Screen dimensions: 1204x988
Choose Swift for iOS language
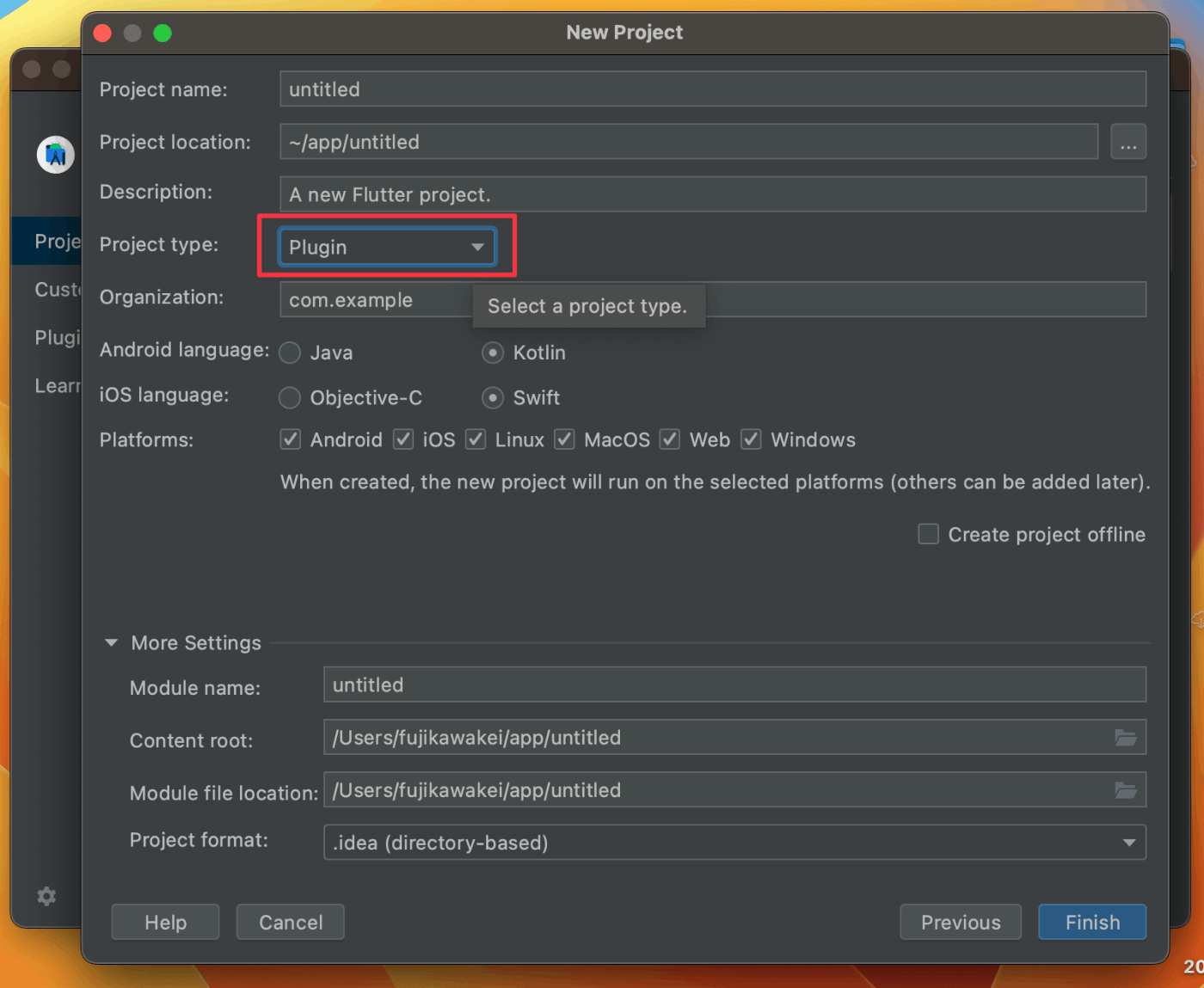pyautogui.click(x=493, y=397)
